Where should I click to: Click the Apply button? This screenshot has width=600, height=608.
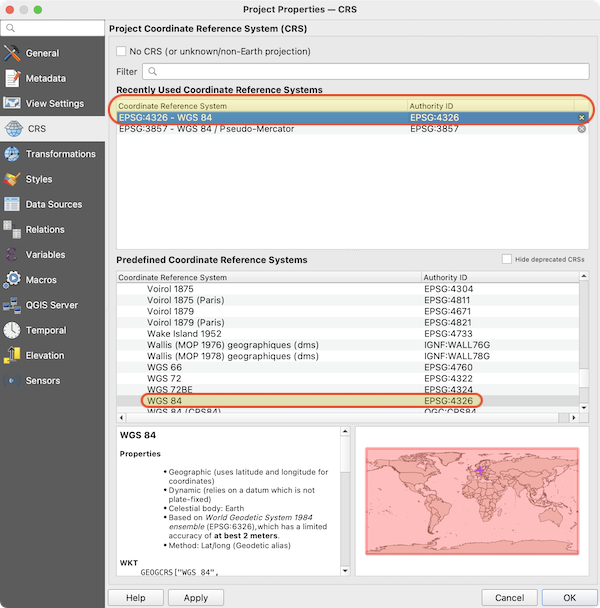(x=196, y=598)
